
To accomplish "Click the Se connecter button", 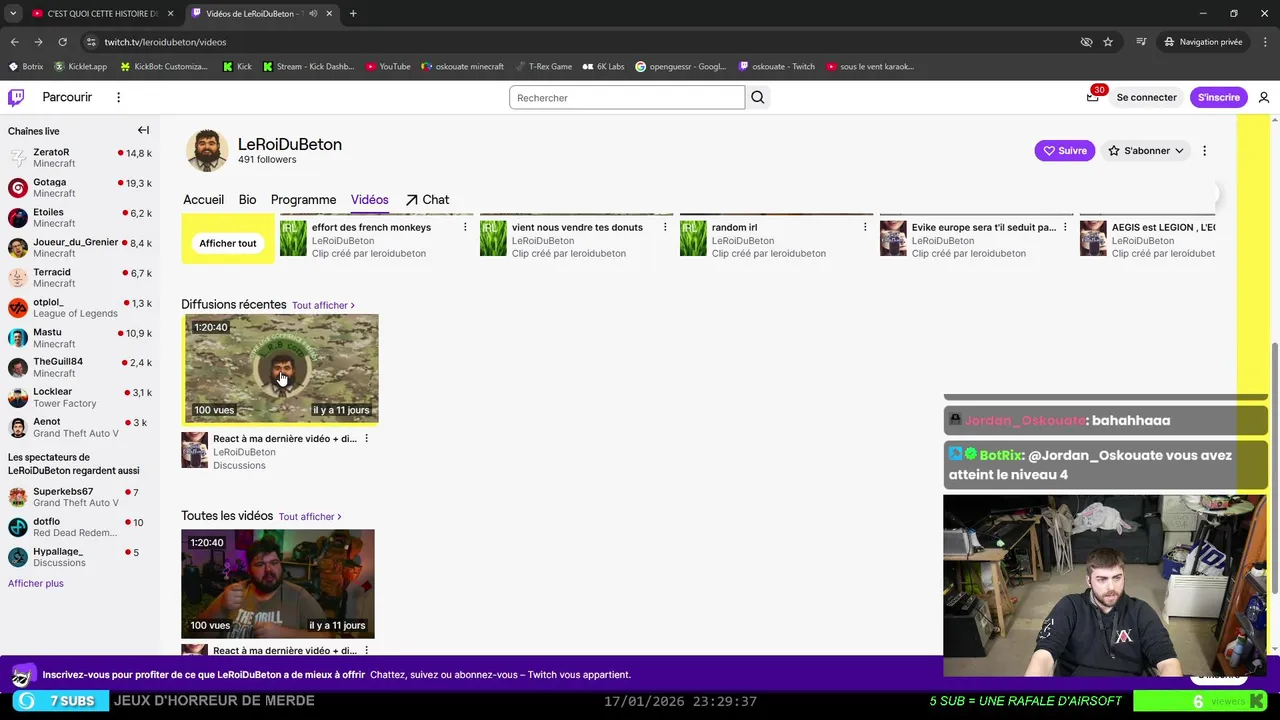I will pyautogui.click(x=1146, y=97).
